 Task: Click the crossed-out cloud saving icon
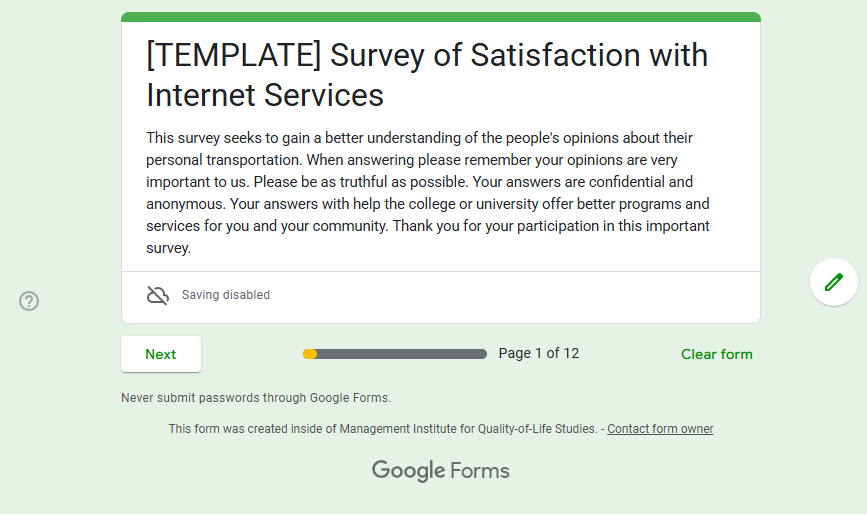(158, 295)
